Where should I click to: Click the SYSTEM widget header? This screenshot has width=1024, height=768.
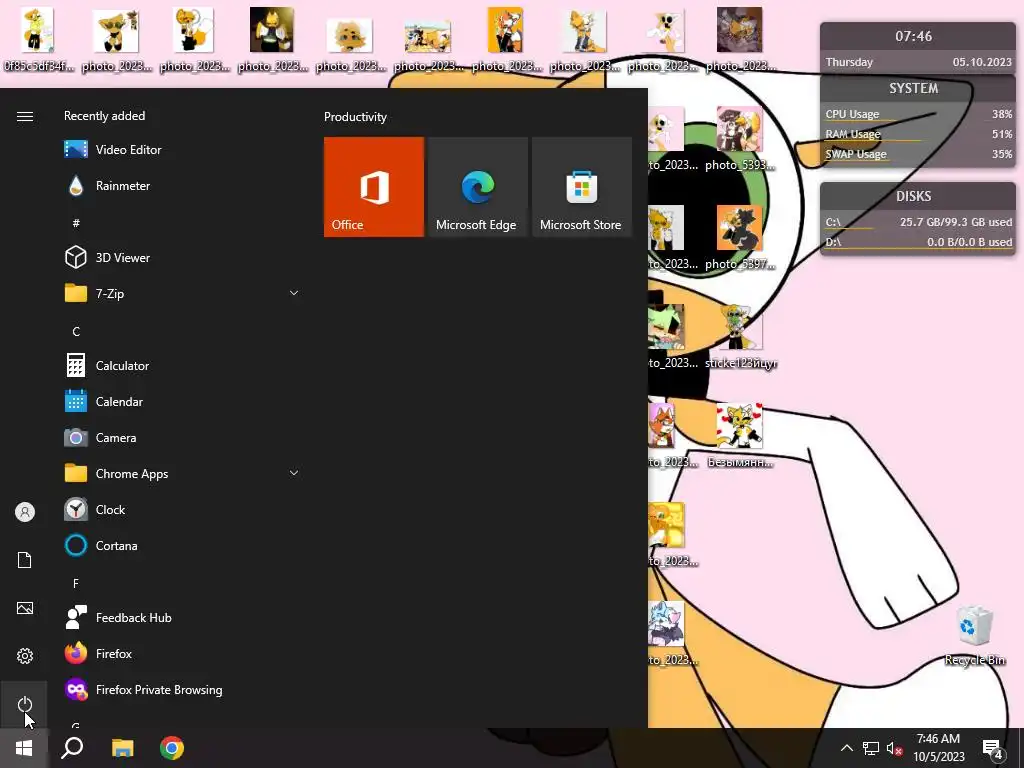[913, 89]
